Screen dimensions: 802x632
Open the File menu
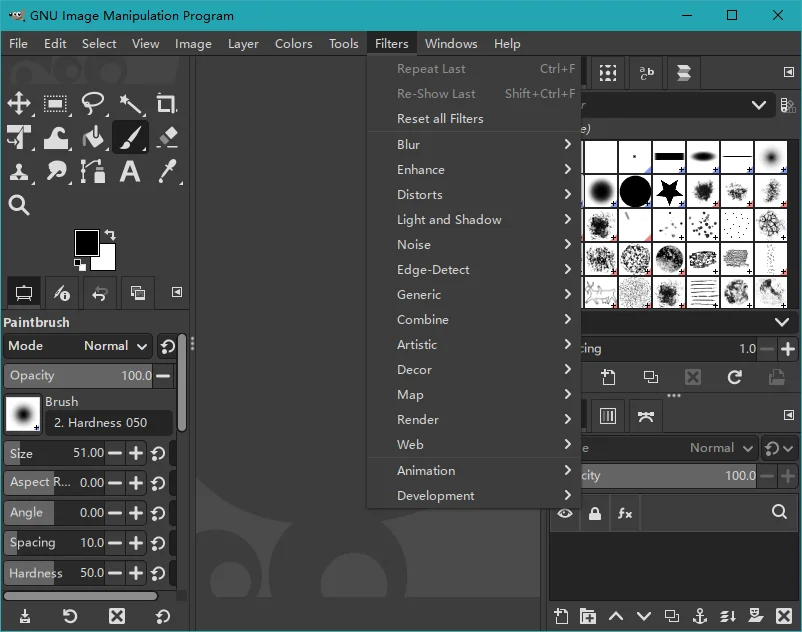coord(18,44)
